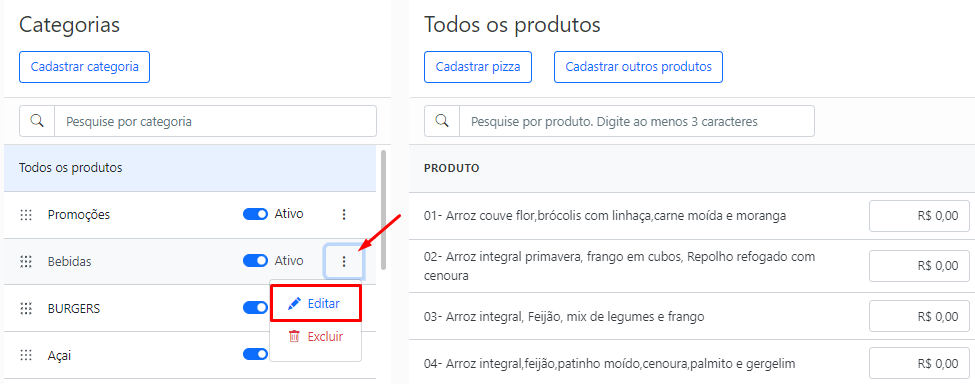Toggle the Bebidas Ativo switch
Image resolution: width=975 pixels, height=384 pixels.
click(255, 261)
